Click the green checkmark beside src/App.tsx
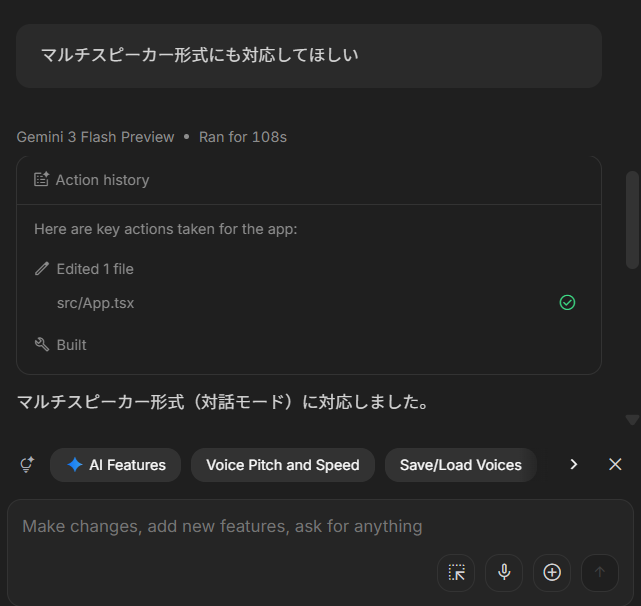The image size is (641, 606). point(567,302)
